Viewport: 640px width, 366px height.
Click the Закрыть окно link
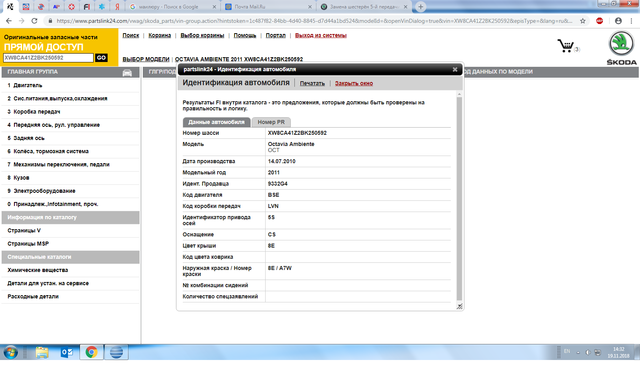click(354, 83)
